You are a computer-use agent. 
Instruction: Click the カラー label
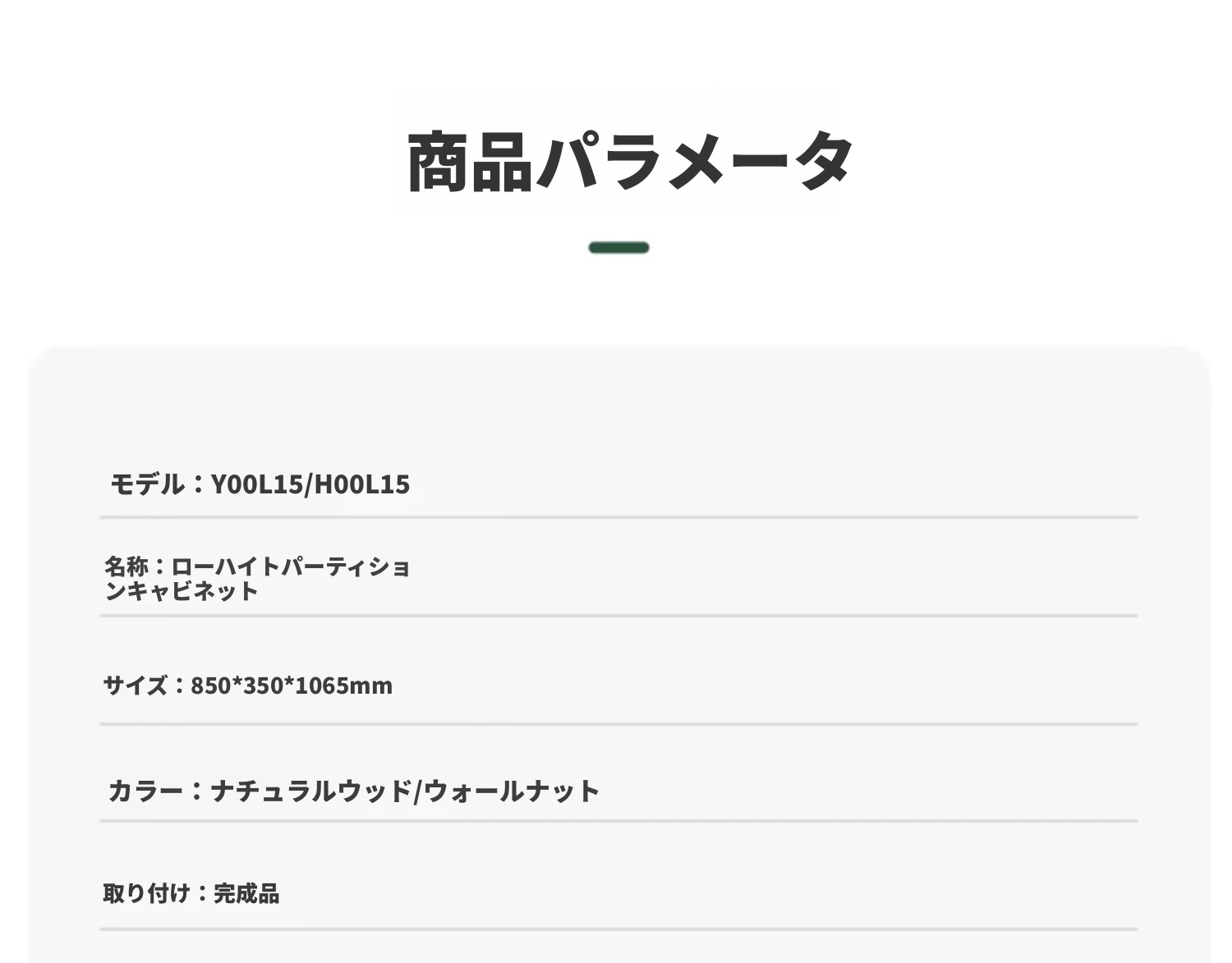tap(145, 791)
